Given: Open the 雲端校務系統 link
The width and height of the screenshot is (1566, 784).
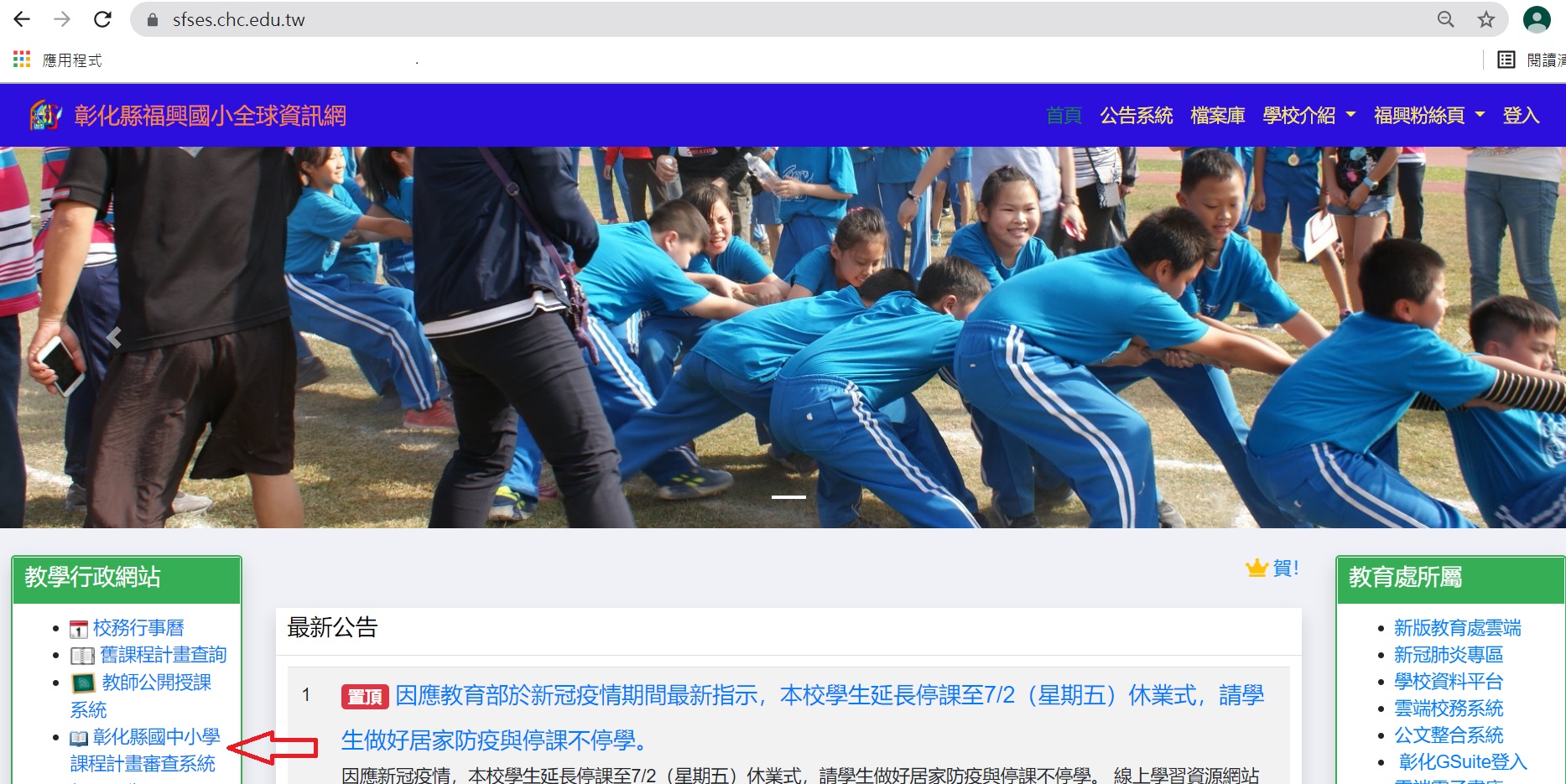Looking at the screenshot, I should pos(1449,709).
